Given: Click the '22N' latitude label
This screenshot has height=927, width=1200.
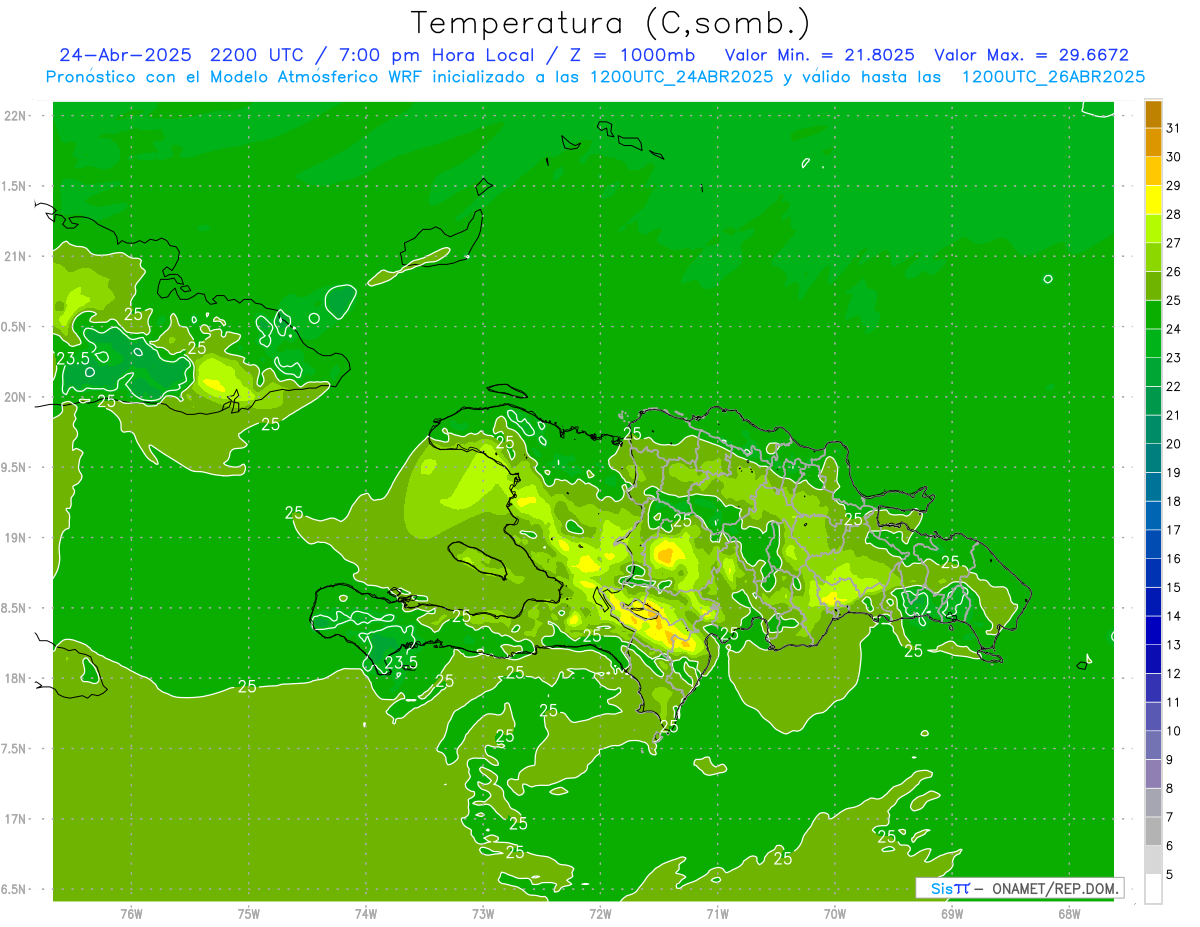Looking at the screenshot, I should [16, 115].
